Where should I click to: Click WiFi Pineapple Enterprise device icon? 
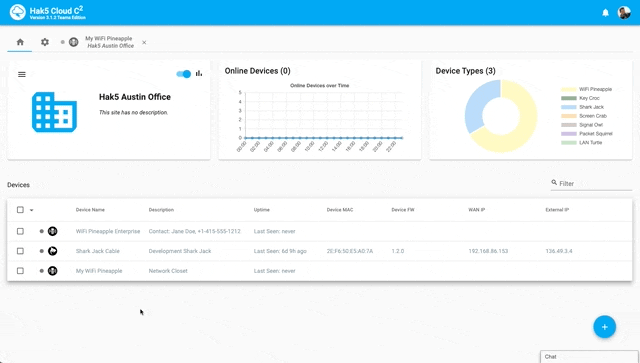[52, 232]
